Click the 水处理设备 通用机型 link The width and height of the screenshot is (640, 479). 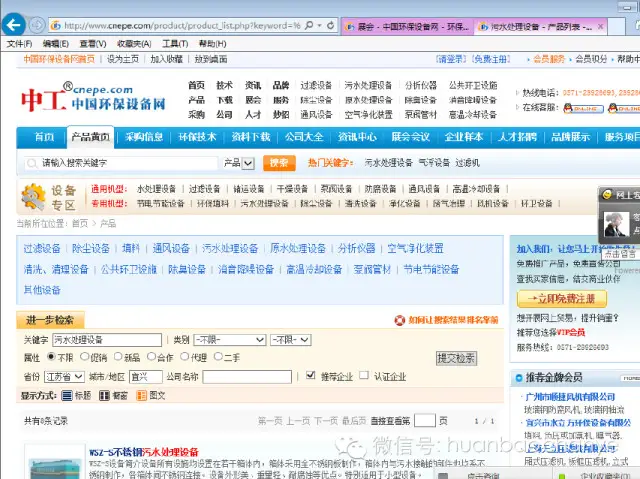(156, 189)
